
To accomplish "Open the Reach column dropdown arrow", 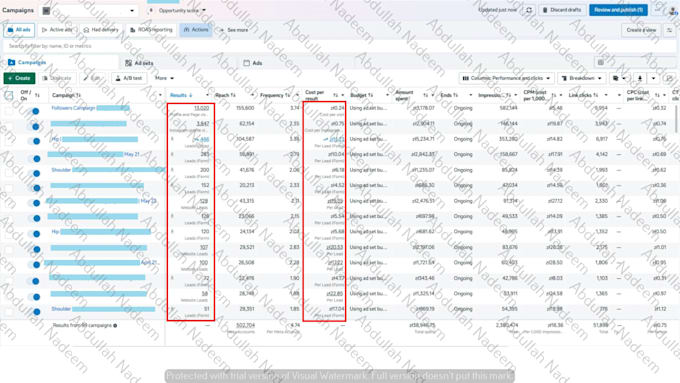I will (x=252, y=95).
